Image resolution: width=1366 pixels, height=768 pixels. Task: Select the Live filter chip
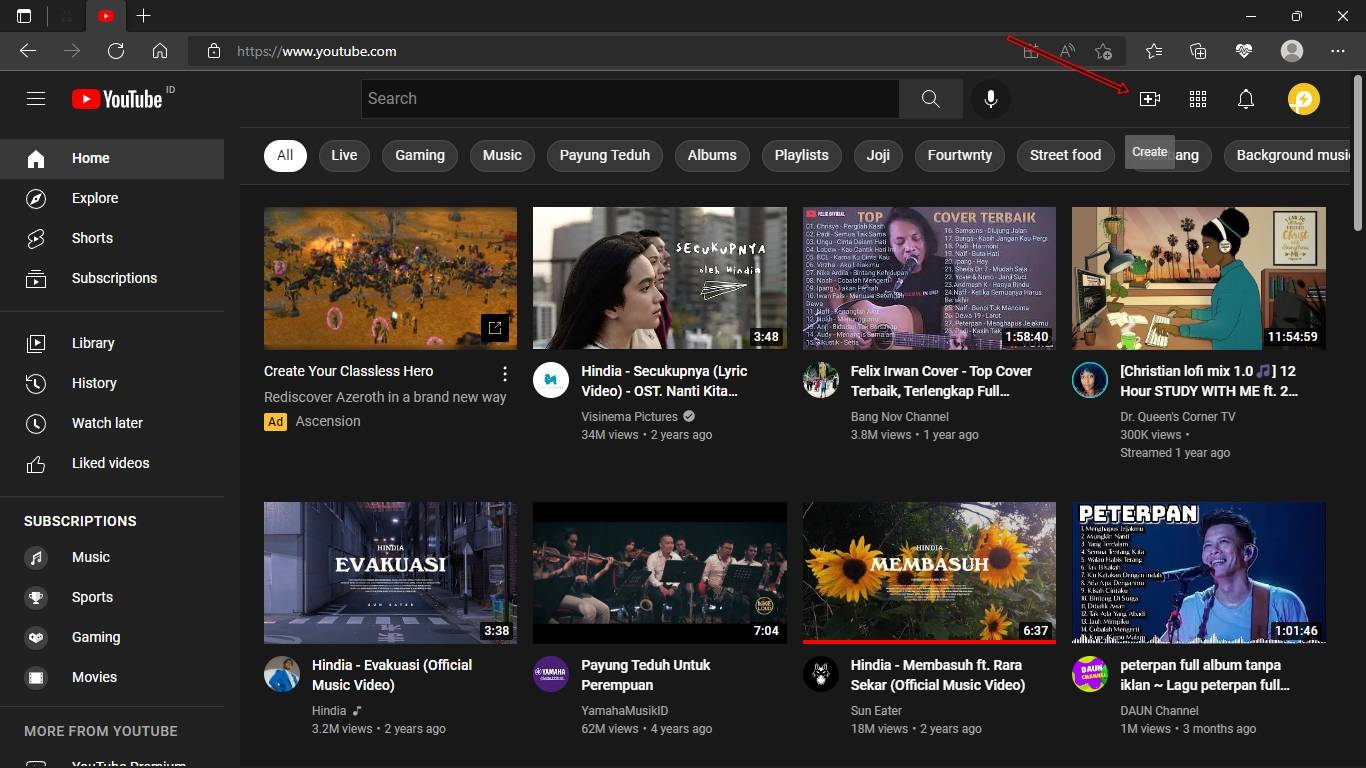click(344, 155)
